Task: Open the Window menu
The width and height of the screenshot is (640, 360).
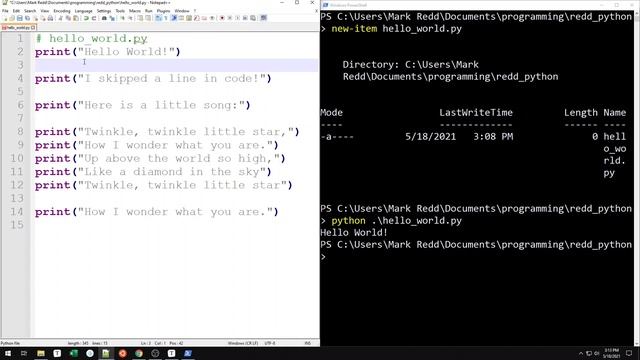Action: [x=182, y=11]
